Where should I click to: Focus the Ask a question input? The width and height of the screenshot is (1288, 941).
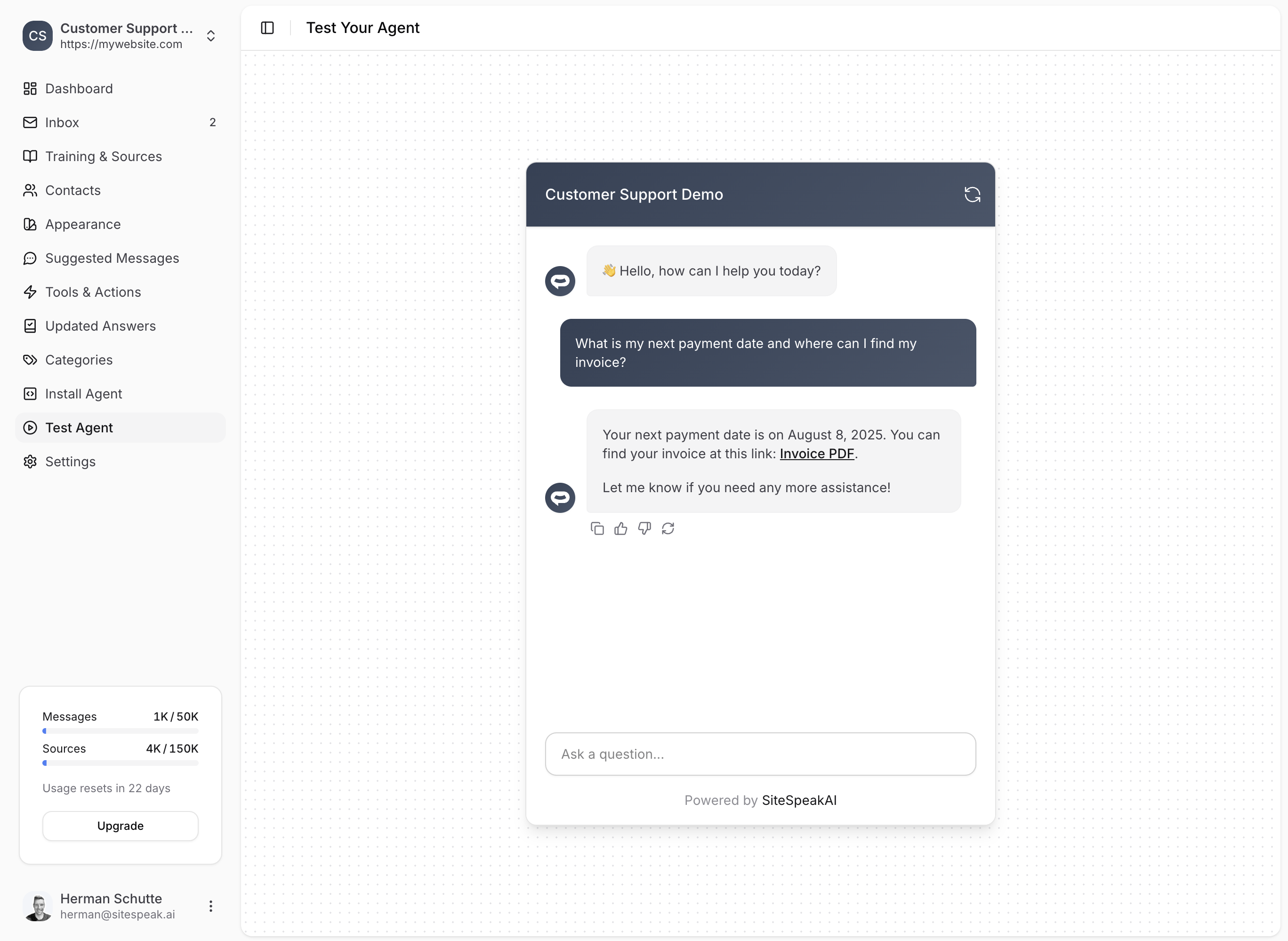760,754
